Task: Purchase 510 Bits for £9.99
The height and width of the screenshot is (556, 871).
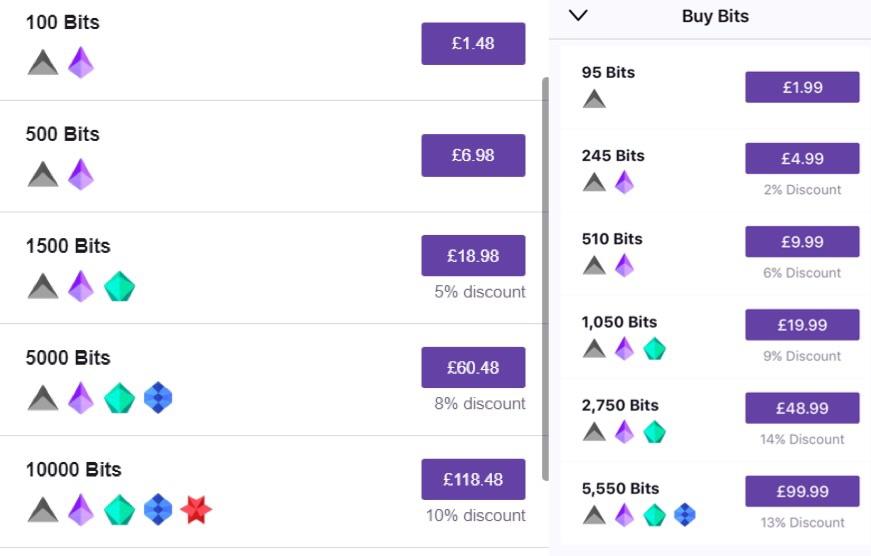Action: 802,242
